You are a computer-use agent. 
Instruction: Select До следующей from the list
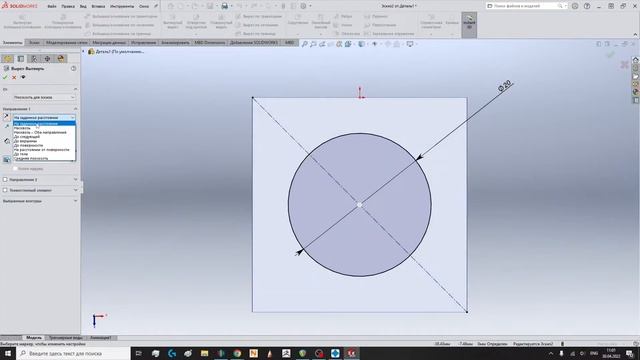click(x=44, y=137)
